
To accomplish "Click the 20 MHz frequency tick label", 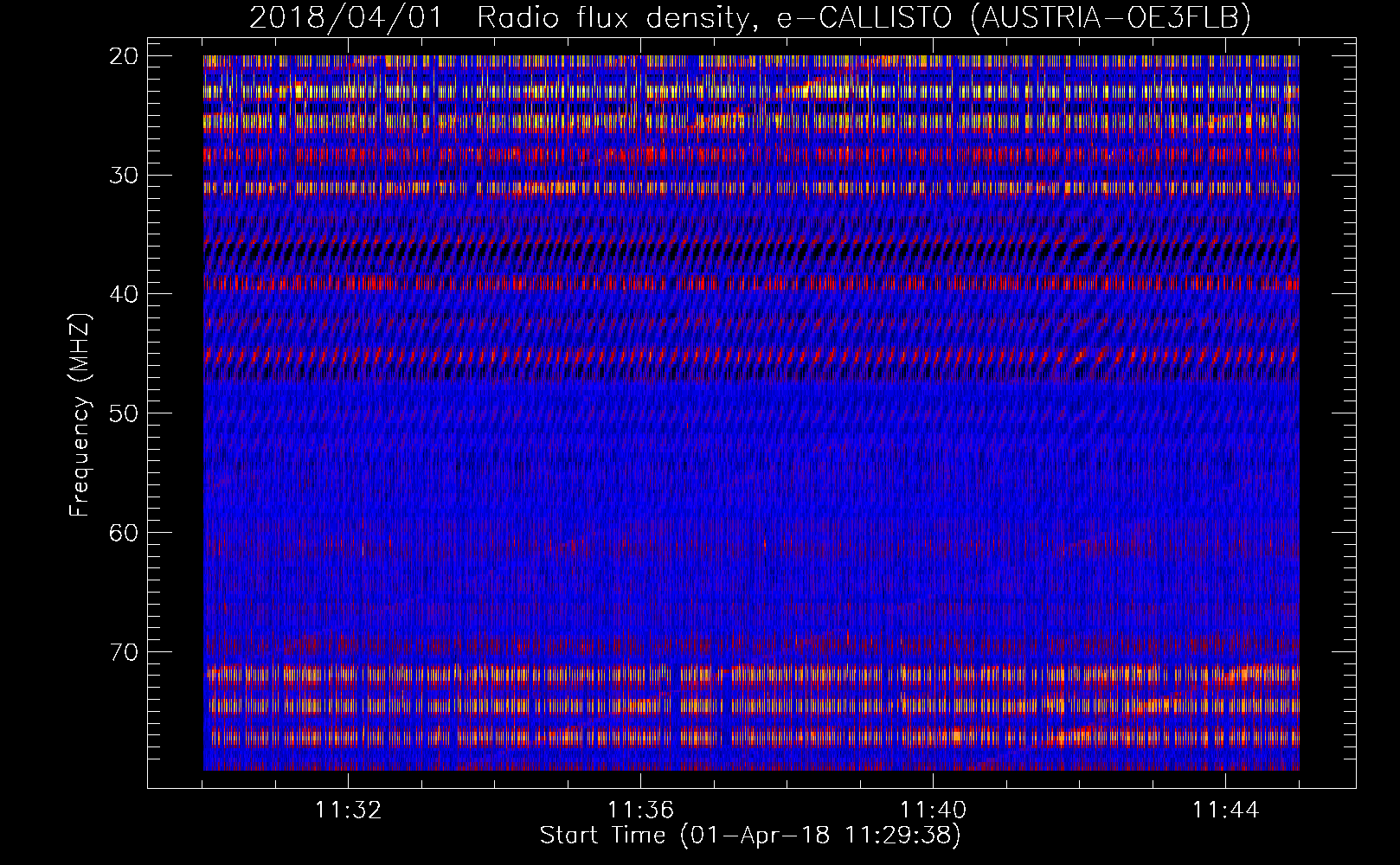I will pyautogui.click(x=125, y=56).
